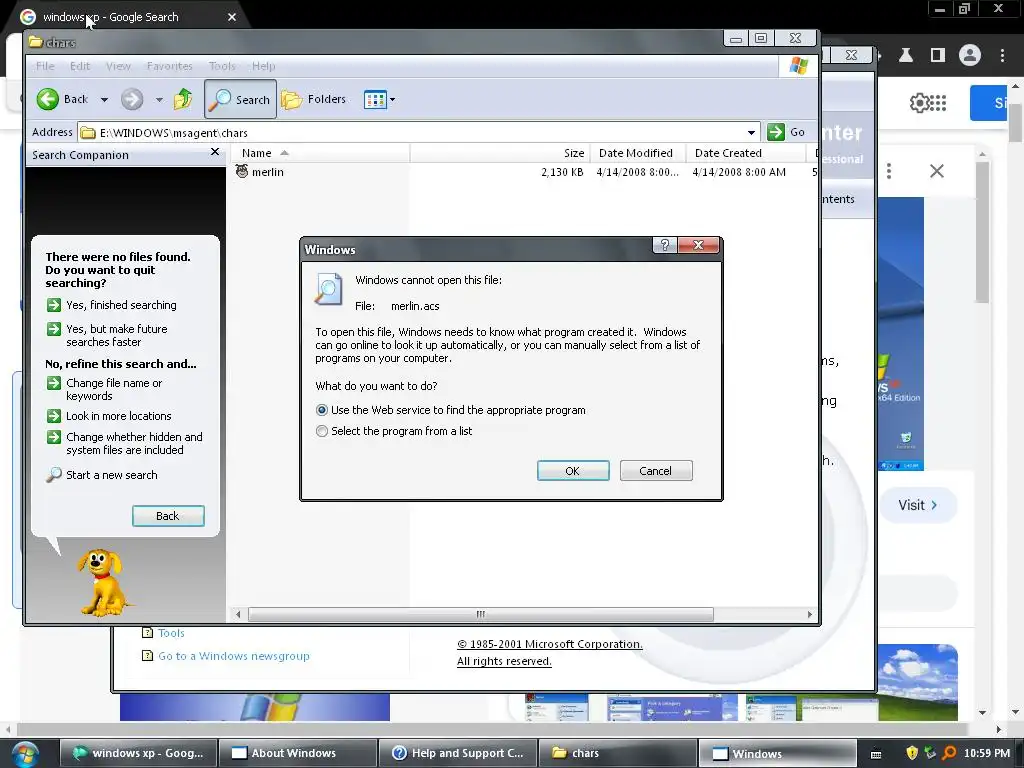This screenshot has width=1024, height=768.
Task: Click OK in the Windows dialog
Action: click(x=573, y=471)
